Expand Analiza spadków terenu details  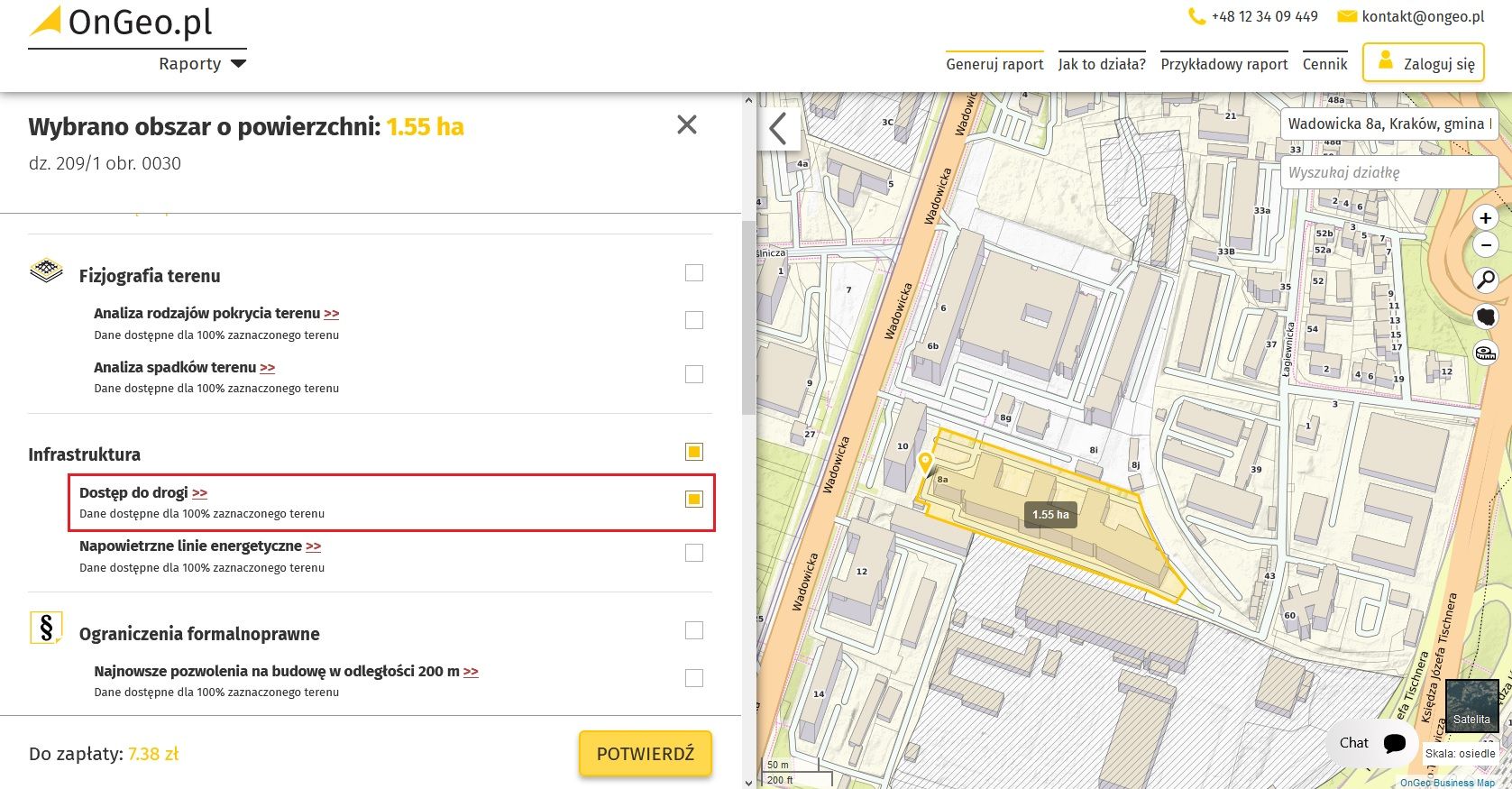pyautogui.click(x=268, y=368)
